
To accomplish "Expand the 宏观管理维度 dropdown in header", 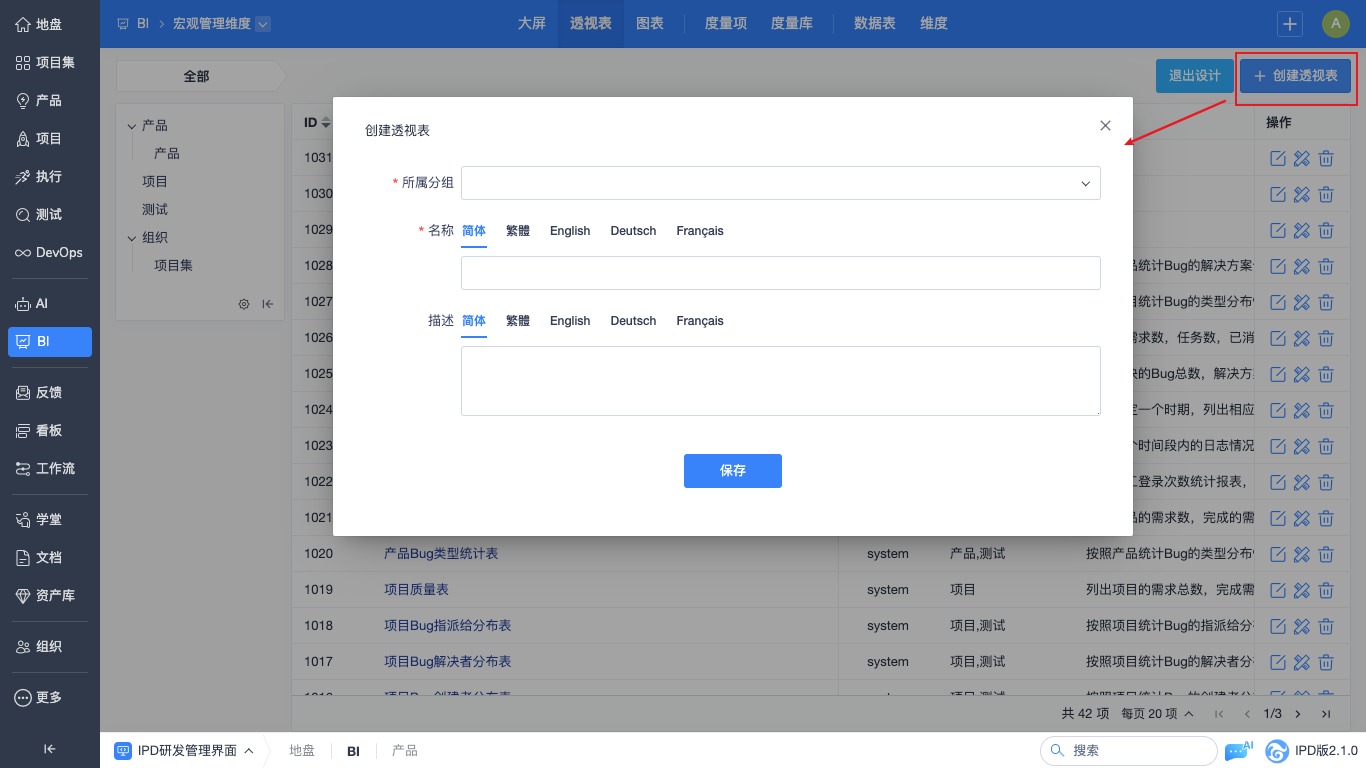I will (263, 24).
